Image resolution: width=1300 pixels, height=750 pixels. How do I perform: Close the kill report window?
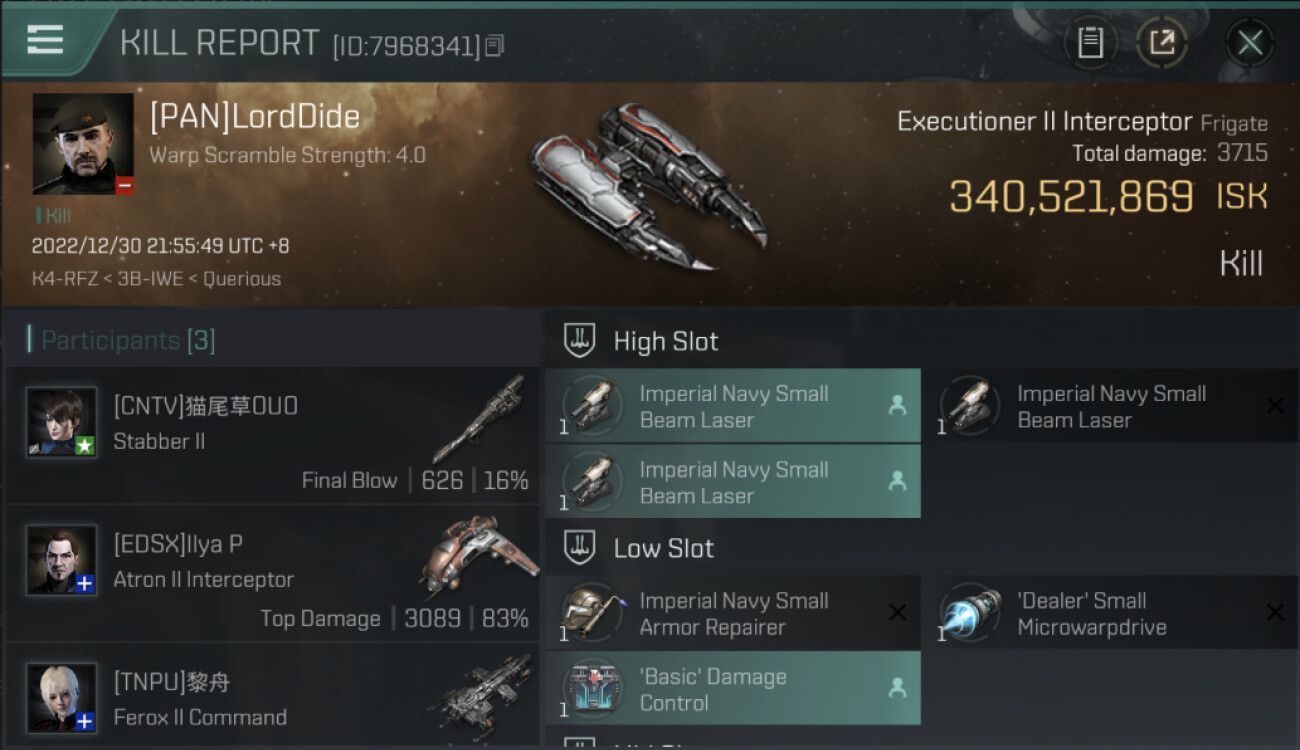click(x=1250, y=43)
